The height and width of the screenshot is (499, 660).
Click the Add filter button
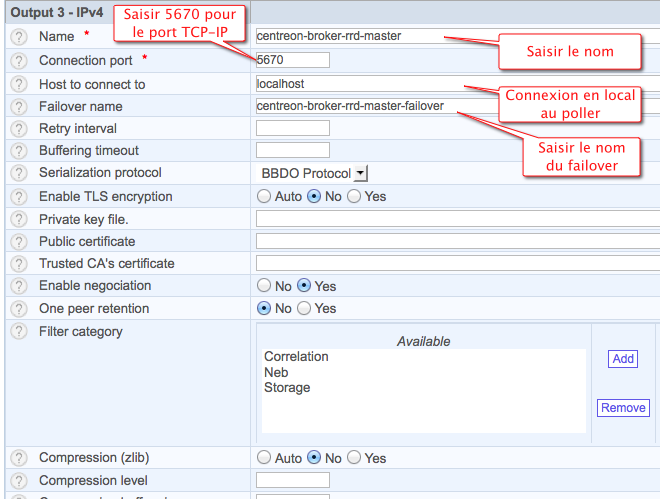click(622, 359)
